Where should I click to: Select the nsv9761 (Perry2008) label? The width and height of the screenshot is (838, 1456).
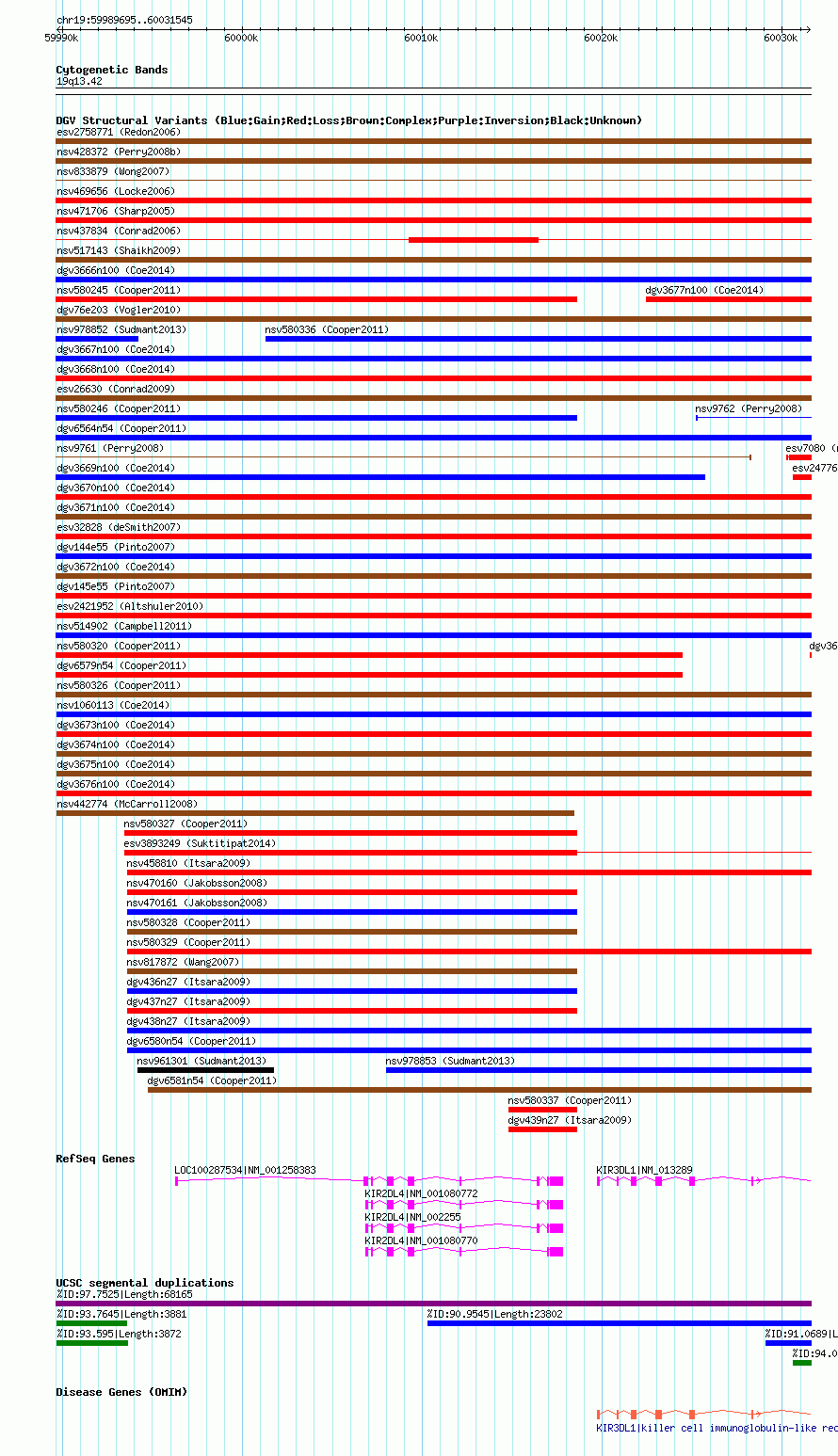[110, 448]
